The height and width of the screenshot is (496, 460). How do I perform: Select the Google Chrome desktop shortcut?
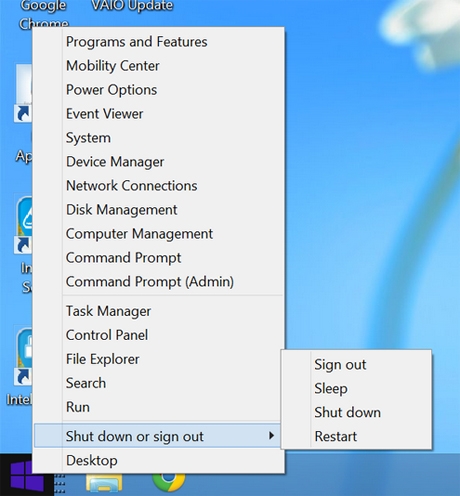43,14
